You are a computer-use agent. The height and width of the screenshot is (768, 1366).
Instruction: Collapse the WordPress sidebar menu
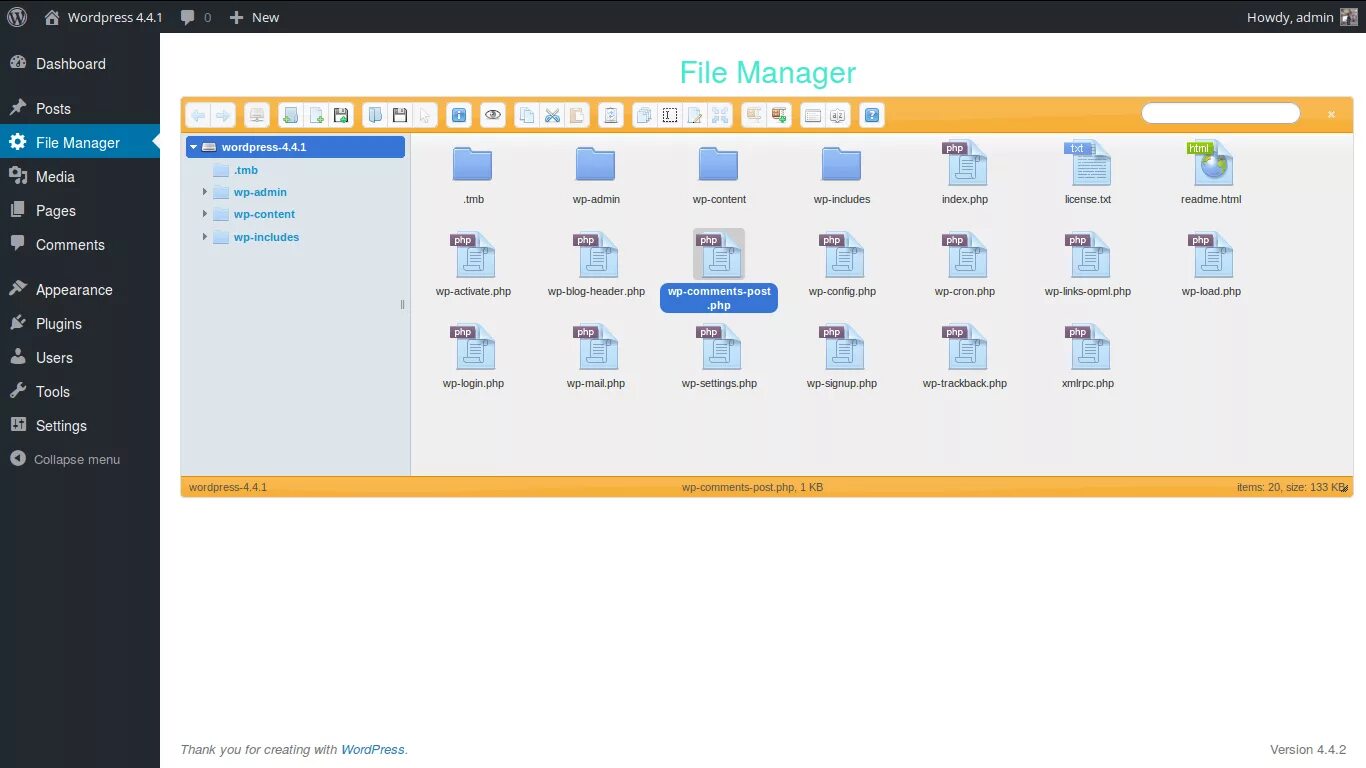click(x=65, y=460)
